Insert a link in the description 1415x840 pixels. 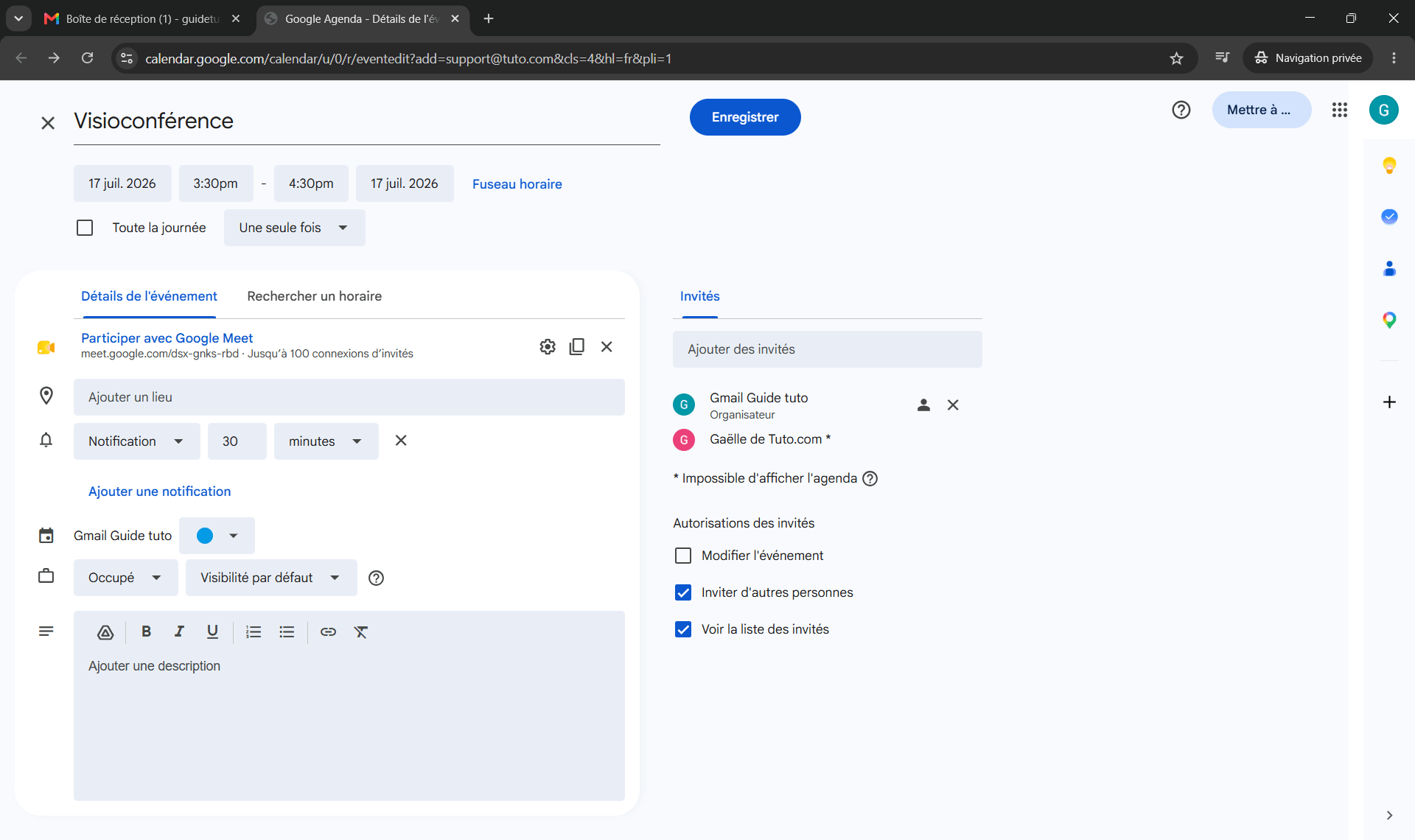(x=328, y=631)
